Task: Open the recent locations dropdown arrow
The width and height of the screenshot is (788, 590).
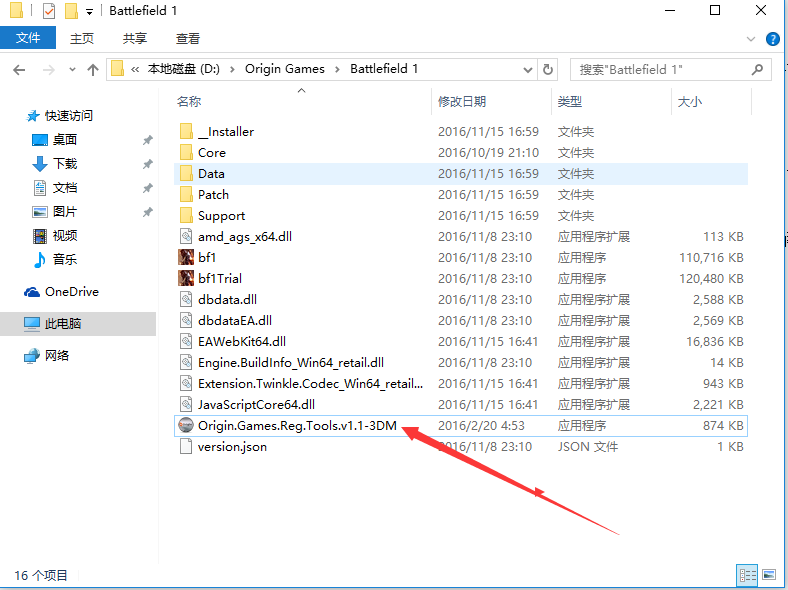Action: [x=72, y=70]
